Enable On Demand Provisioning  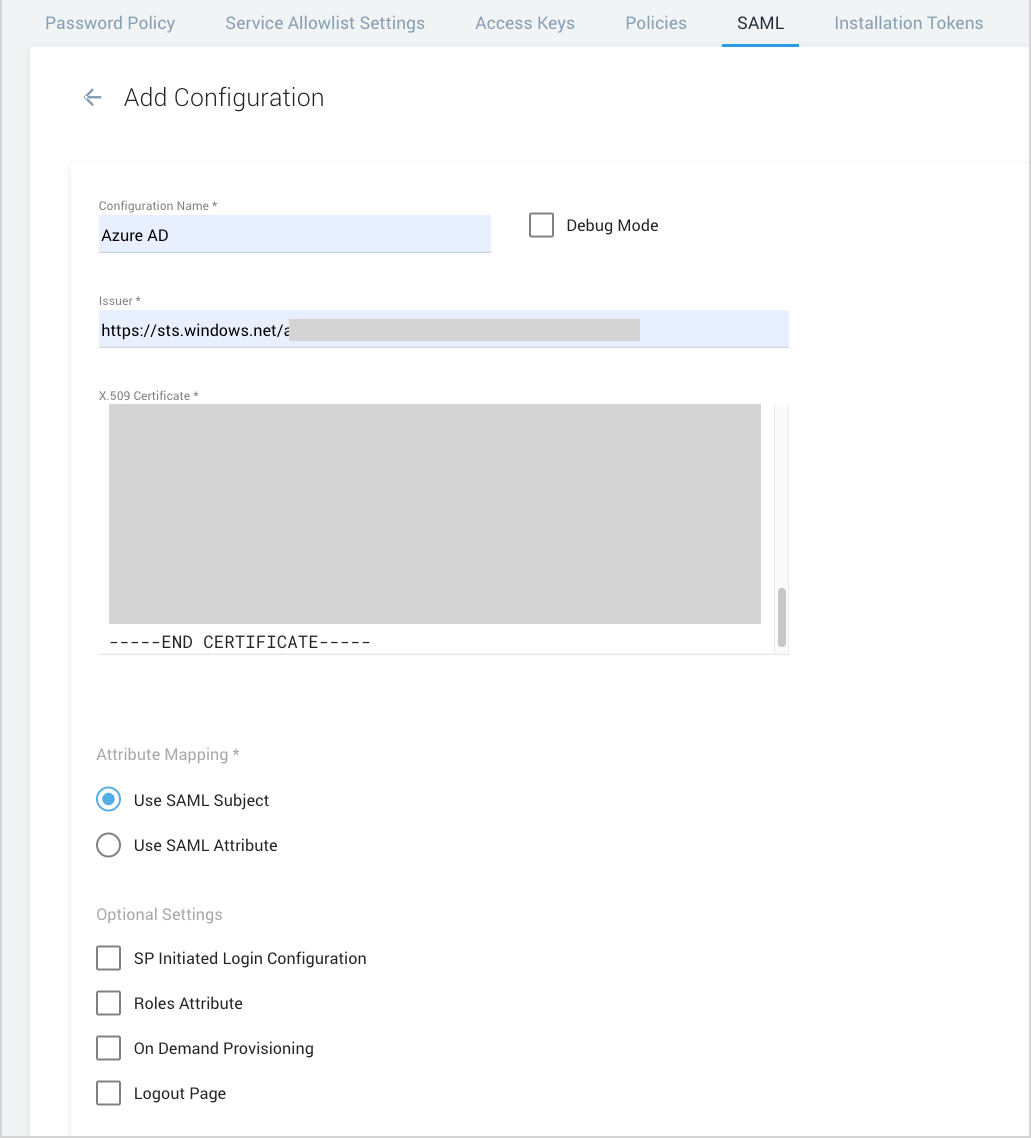click(x=108, y=1047)
